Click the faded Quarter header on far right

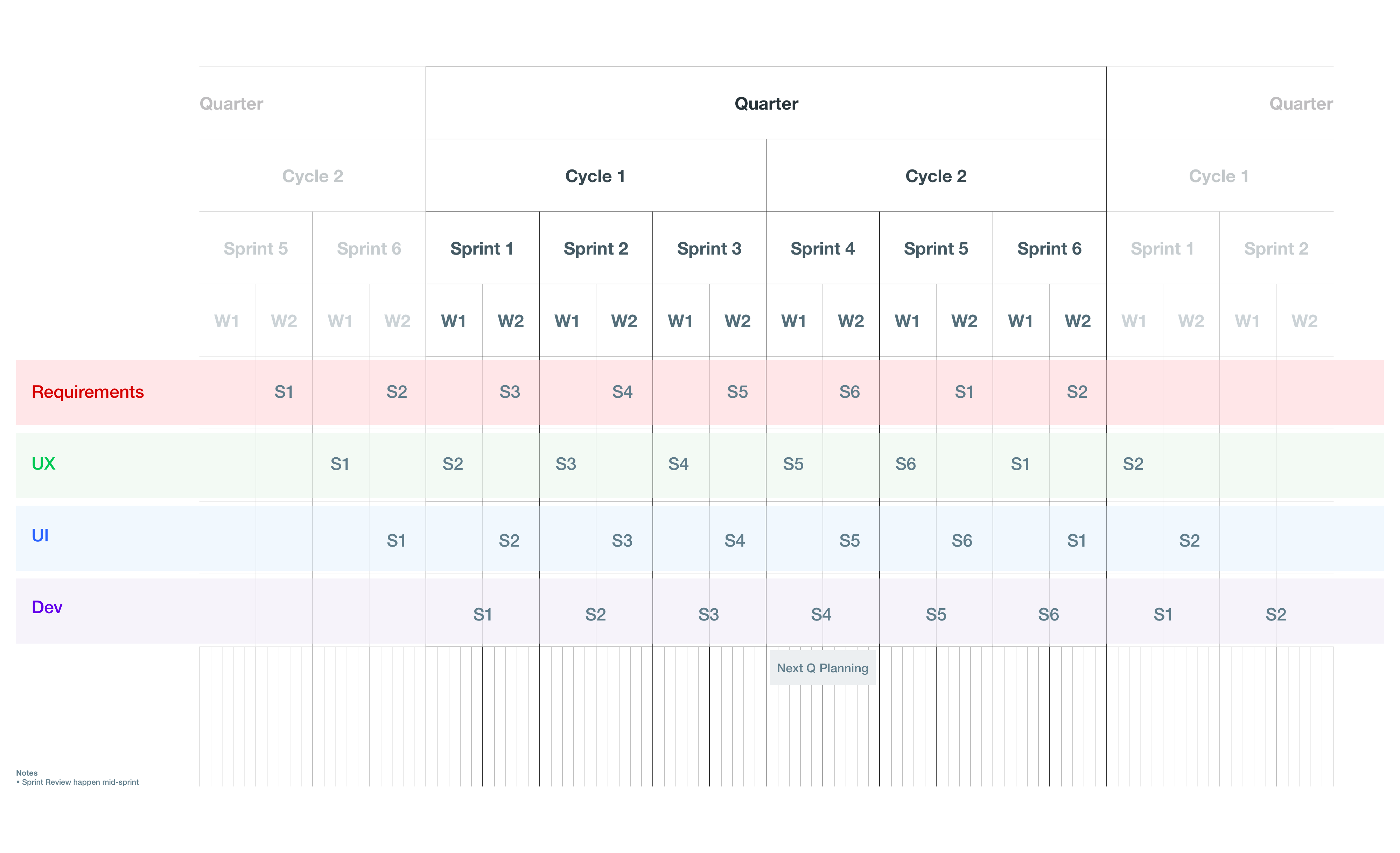pos(1301,103)
